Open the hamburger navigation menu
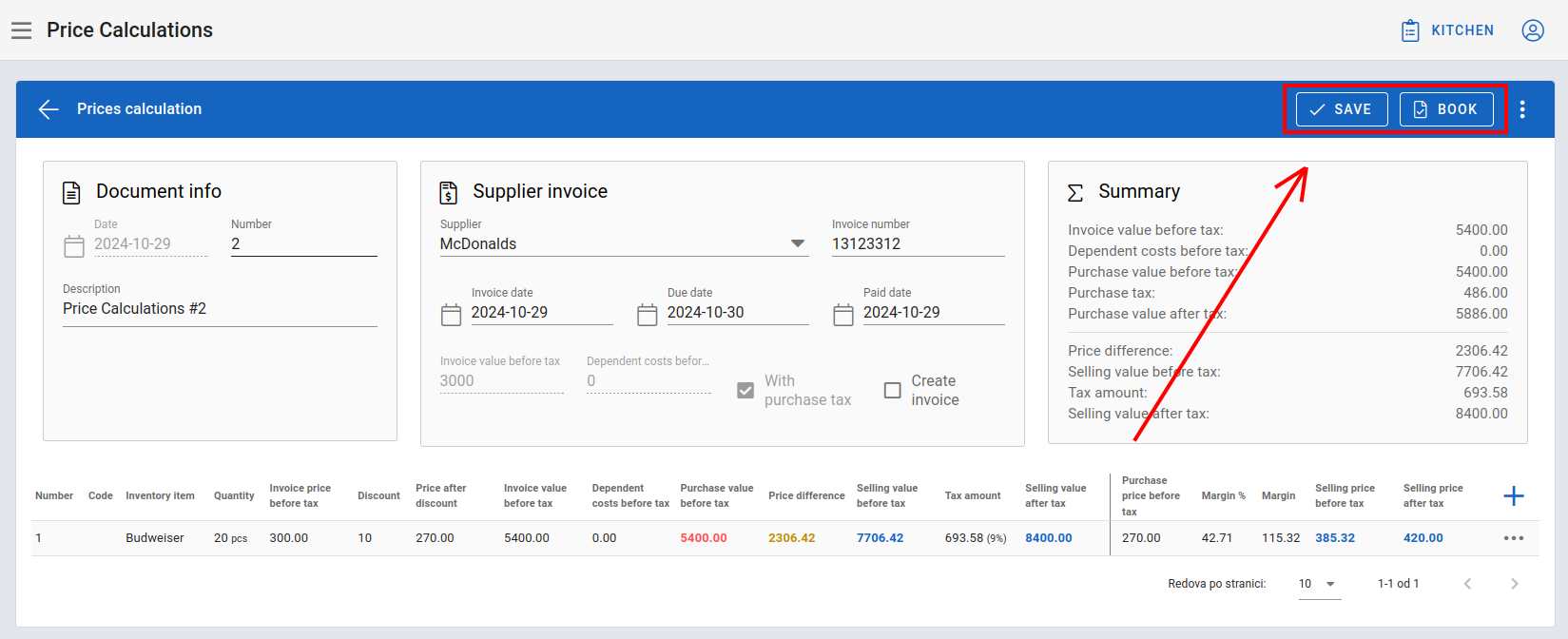1568x639 pixels. 22,30
